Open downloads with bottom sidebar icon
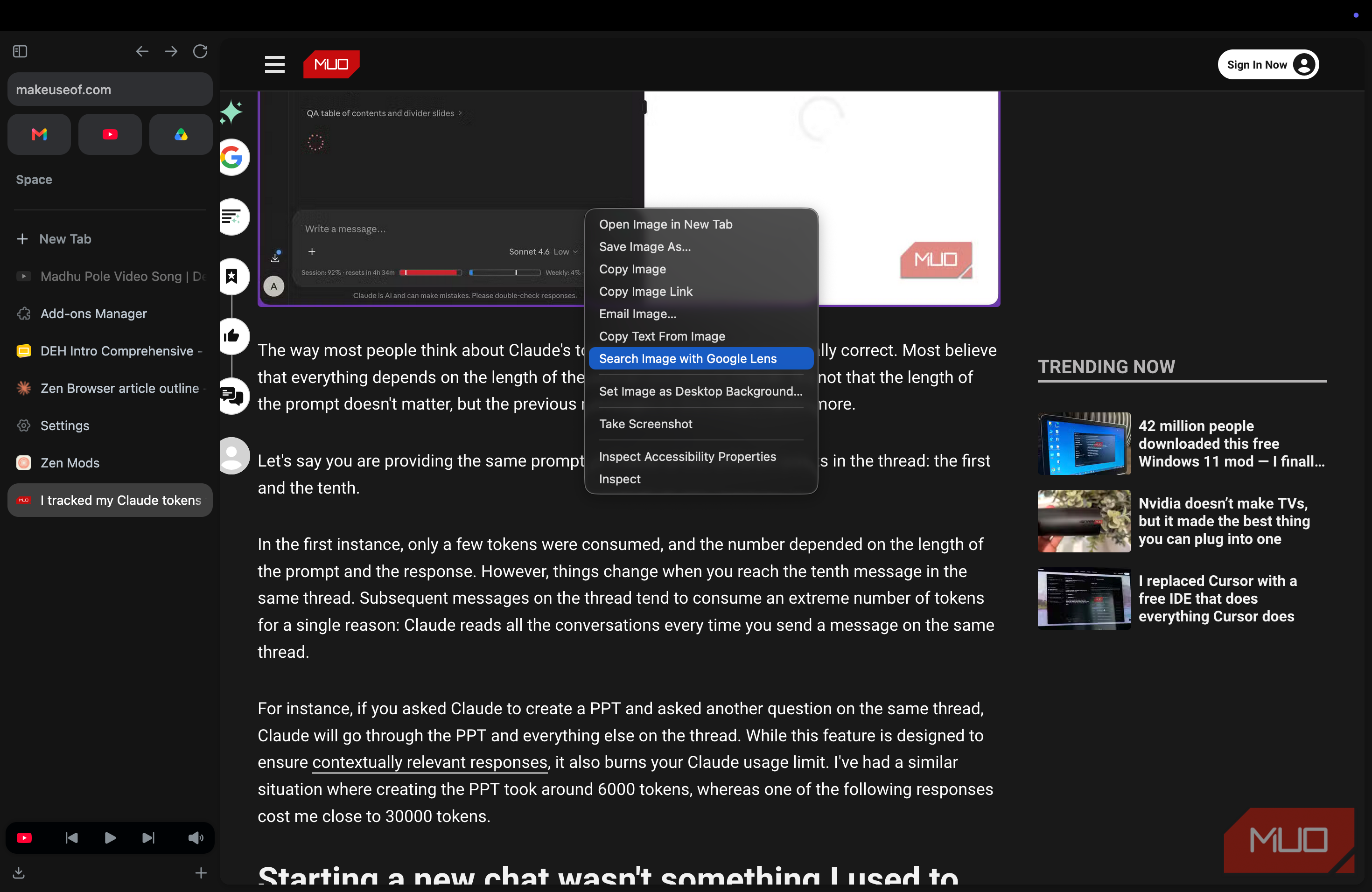The height and width of the screenshot is (892, 1372). pos(19,873)
